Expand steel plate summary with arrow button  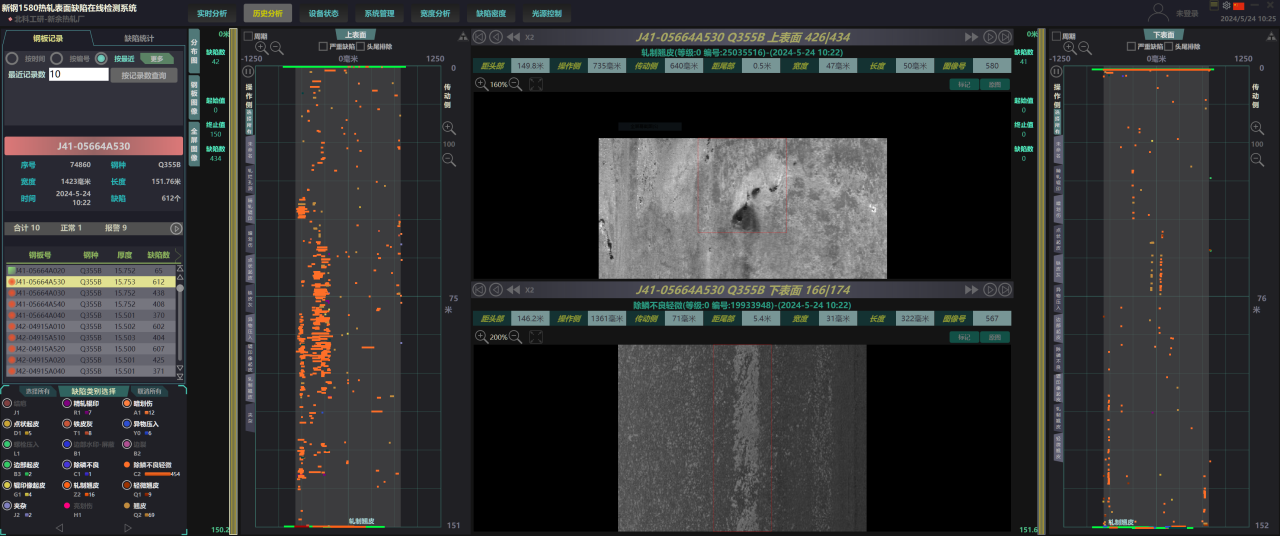(x=176, y=228)
